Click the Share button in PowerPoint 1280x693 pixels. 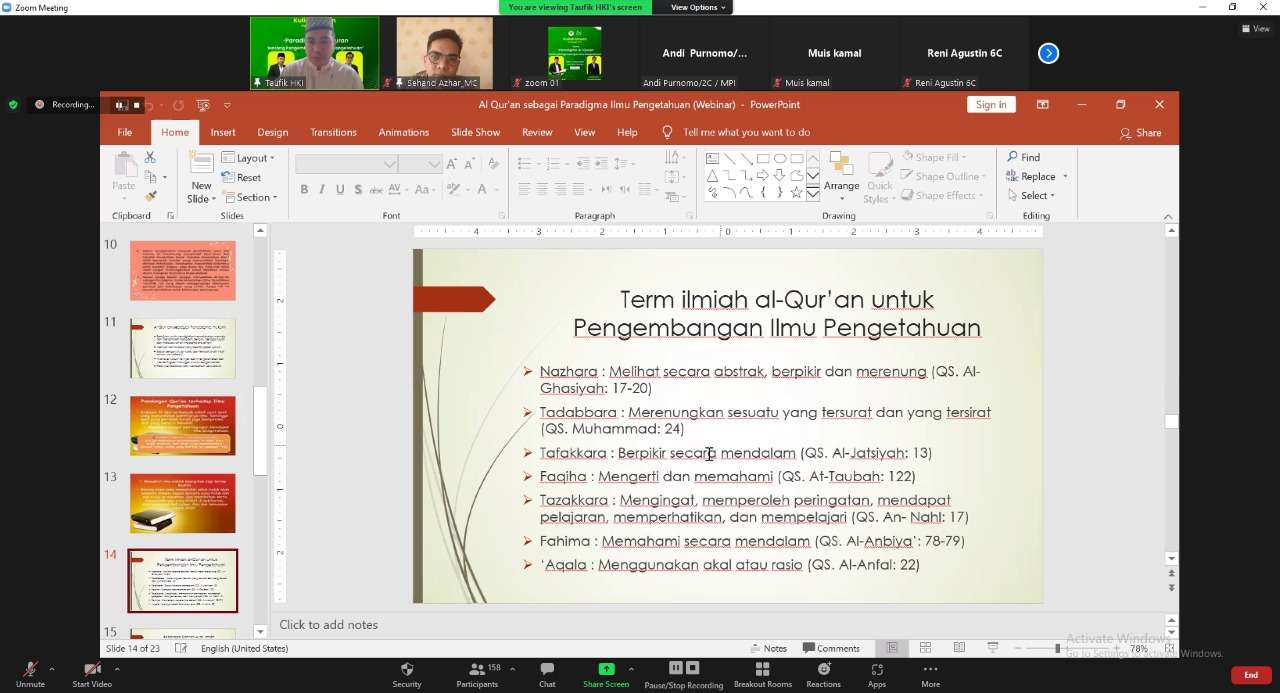coord(1141,133)
